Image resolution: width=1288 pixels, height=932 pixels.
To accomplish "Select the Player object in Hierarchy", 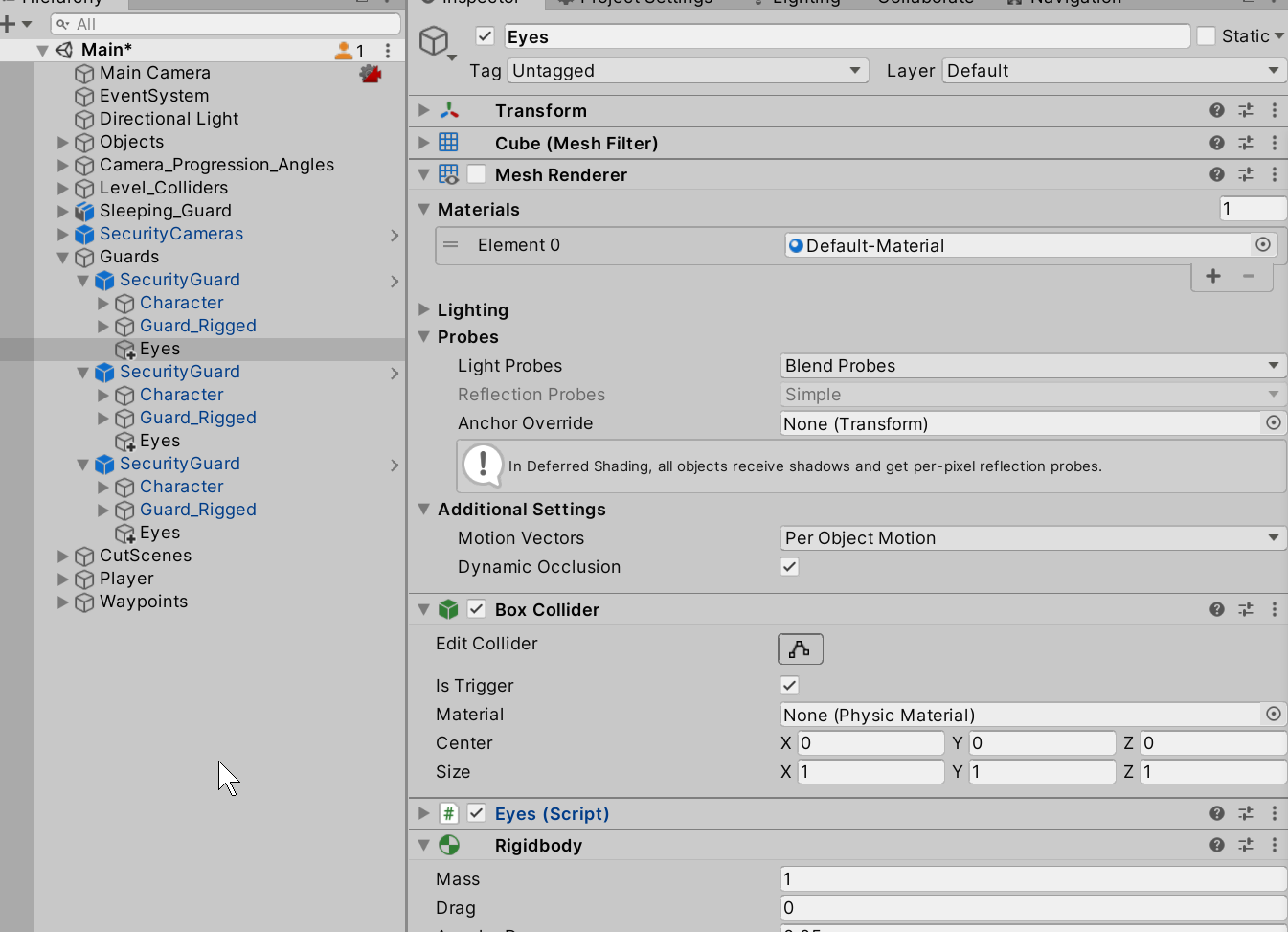I will coord(126,579).
